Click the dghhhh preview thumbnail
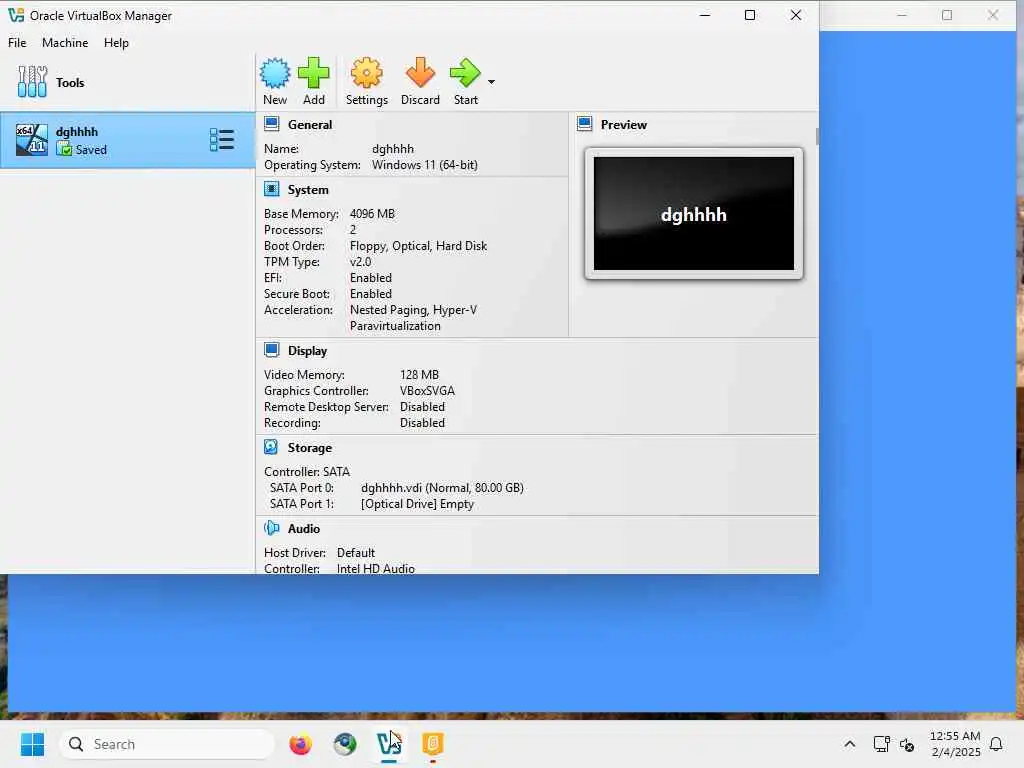The width and height of the screenshot is (1024, 768). [694, 214]
